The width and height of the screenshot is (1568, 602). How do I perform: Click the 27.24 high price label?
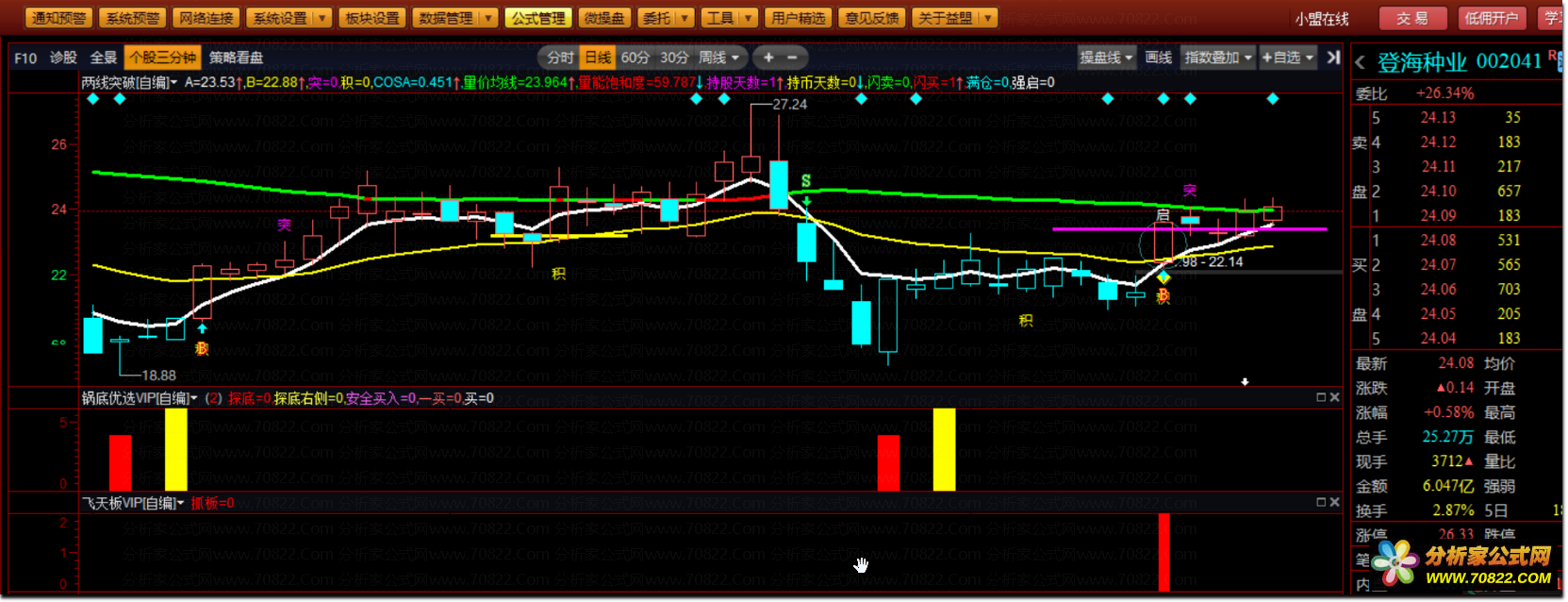click(x=789, y=105)
